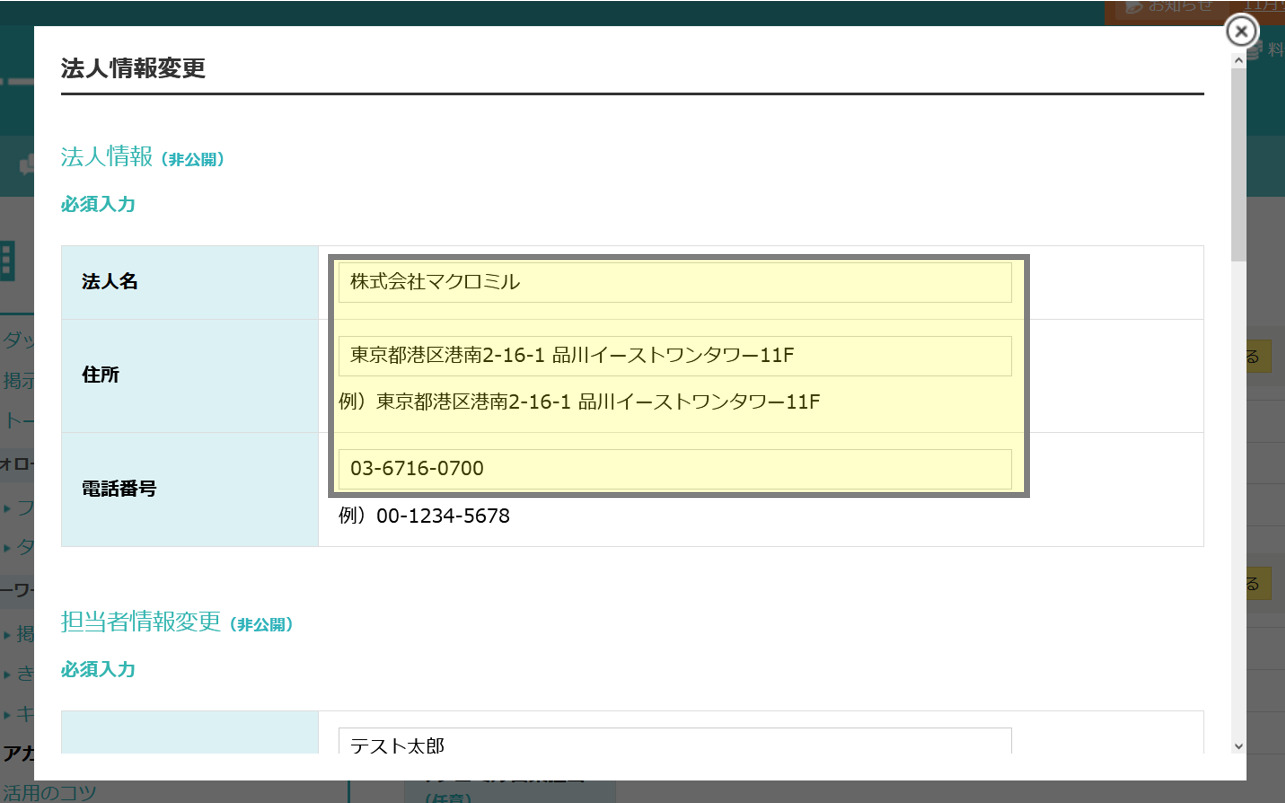This screenshot has width=1285, height=803.
Task: Edit the テスト太郎 name input field
Action: click(675, 741)
